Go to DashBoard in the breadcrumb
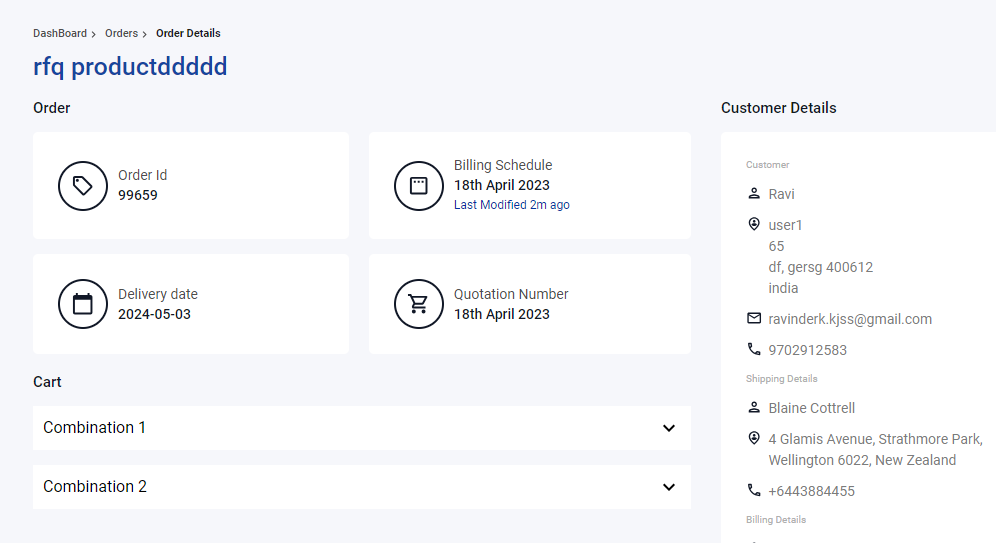This screenshot has width=996, height=543. 60,33
